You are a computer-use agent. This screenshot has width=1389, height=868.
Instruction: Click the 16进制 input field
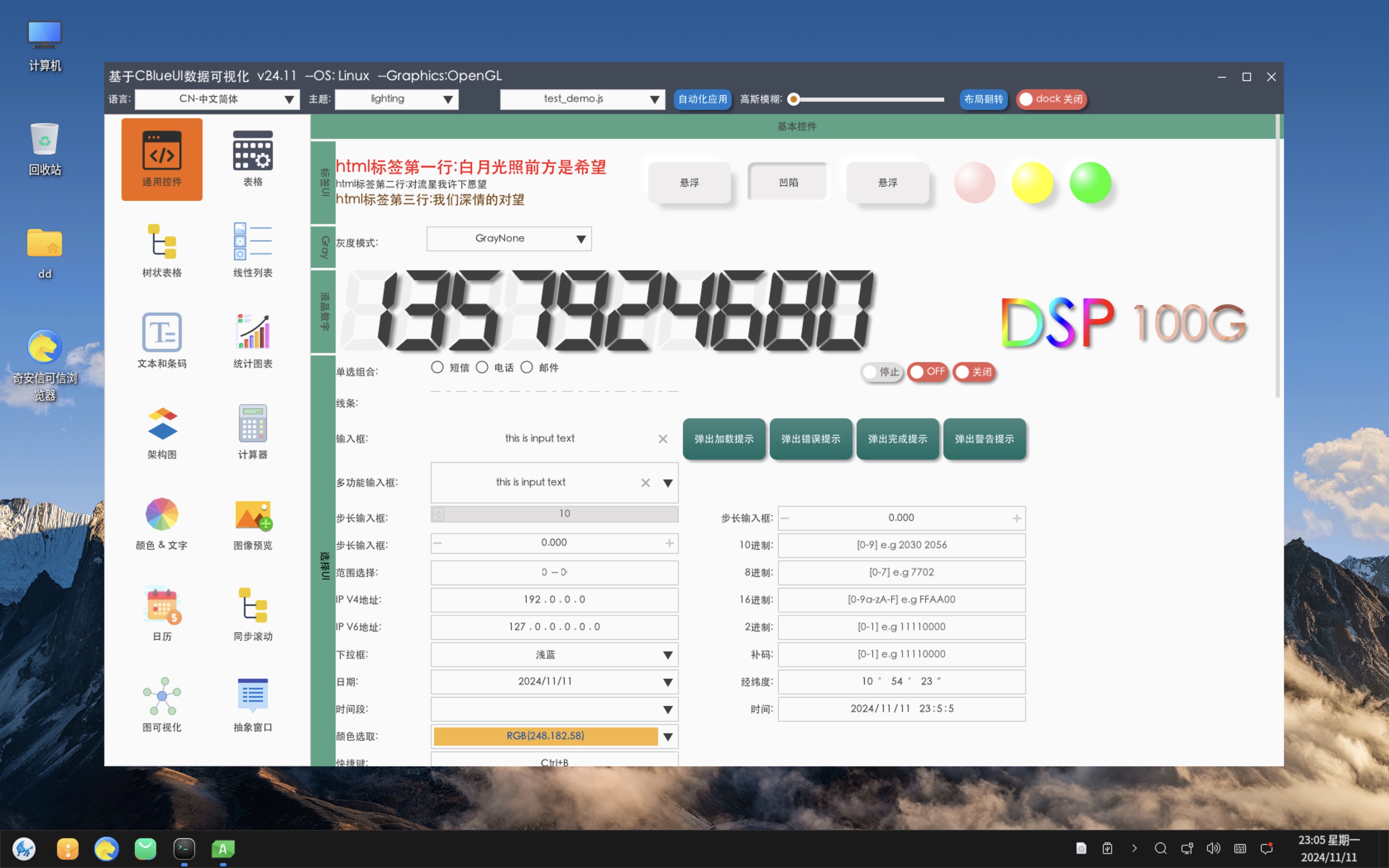tap(901, 600)
